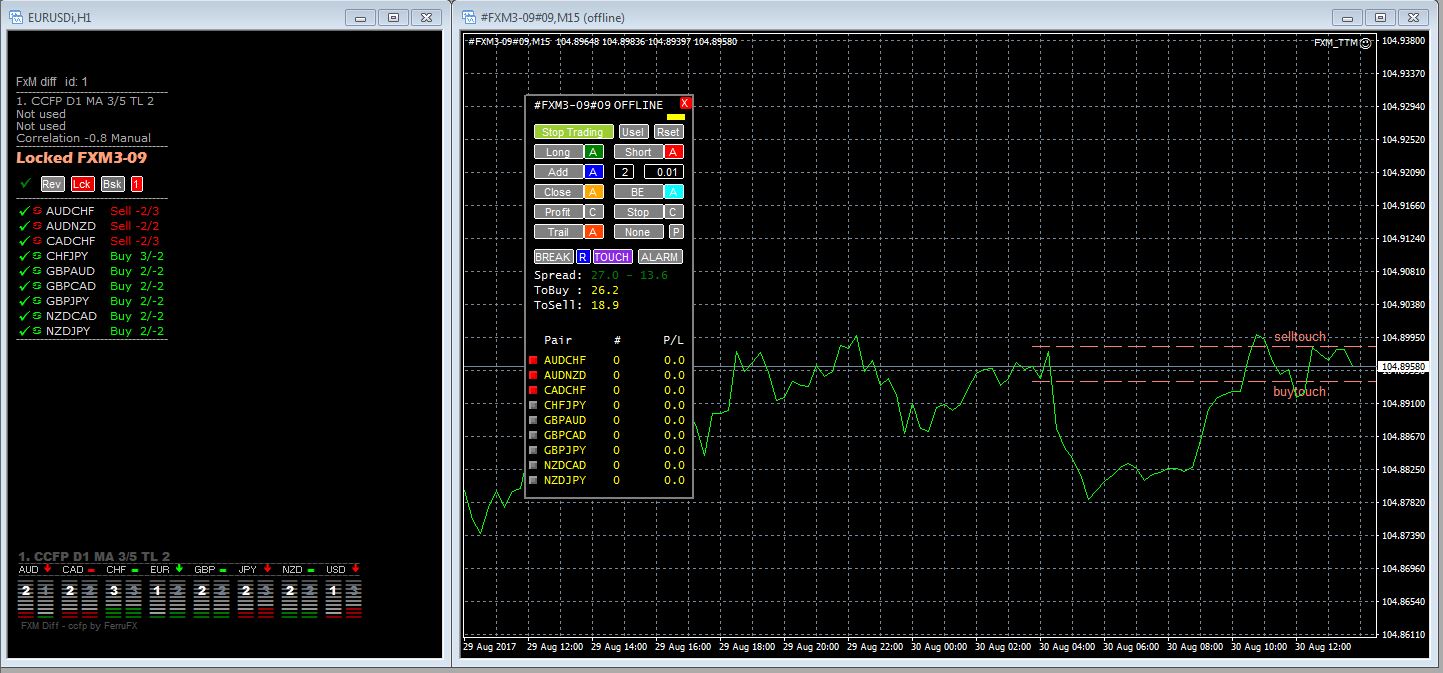Toggle the main green checkmark left of Rev

point(25,183)
